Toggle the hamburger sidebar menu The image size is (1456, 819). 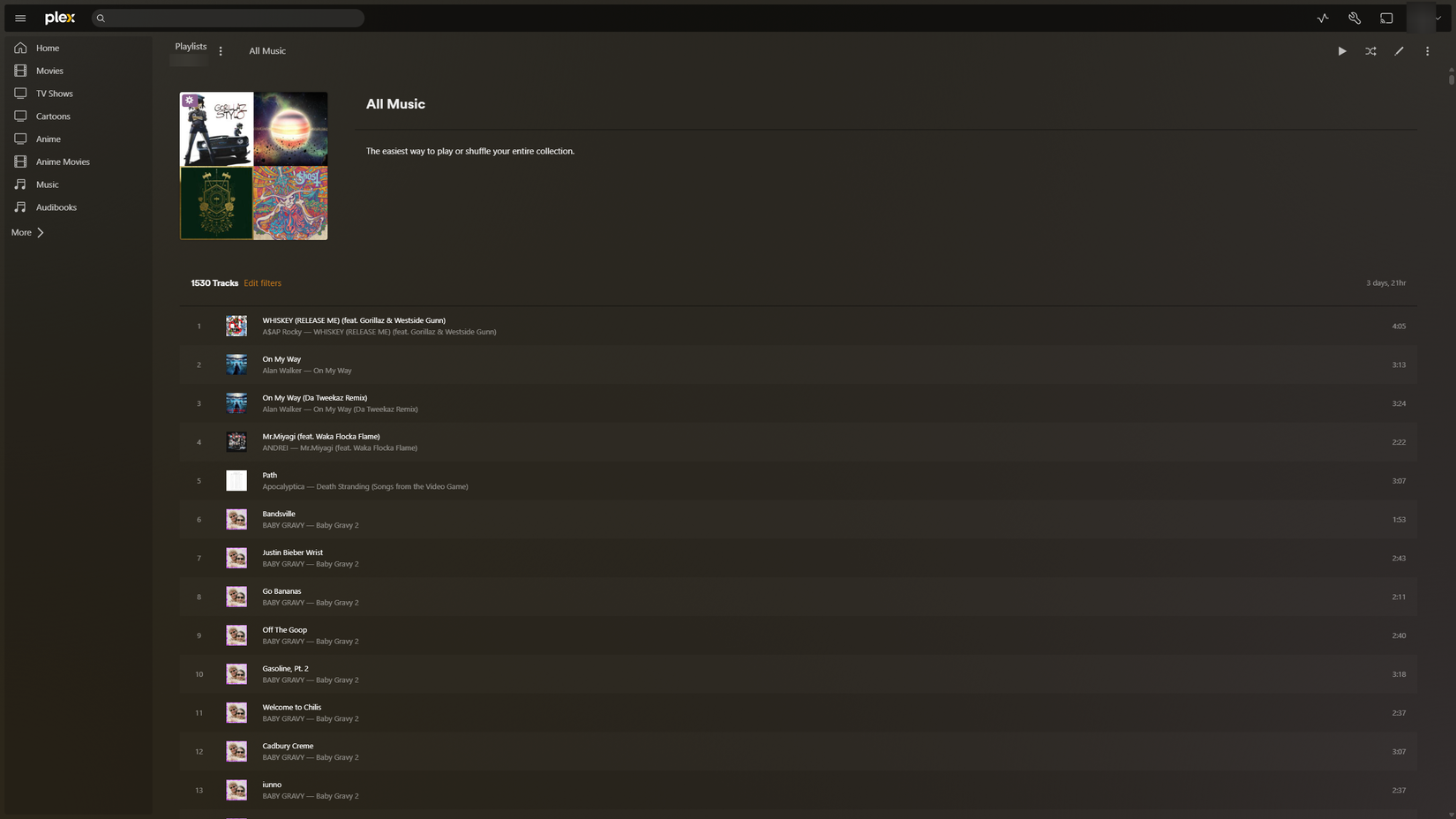[x=20, y=18]
